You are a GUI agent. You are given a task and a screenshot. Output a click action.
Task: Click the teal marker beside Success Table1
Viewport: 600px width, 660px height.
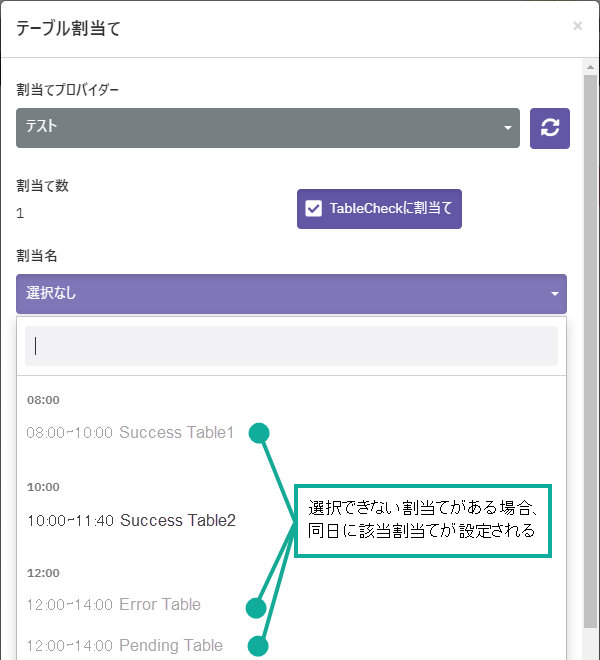(259, 433)
